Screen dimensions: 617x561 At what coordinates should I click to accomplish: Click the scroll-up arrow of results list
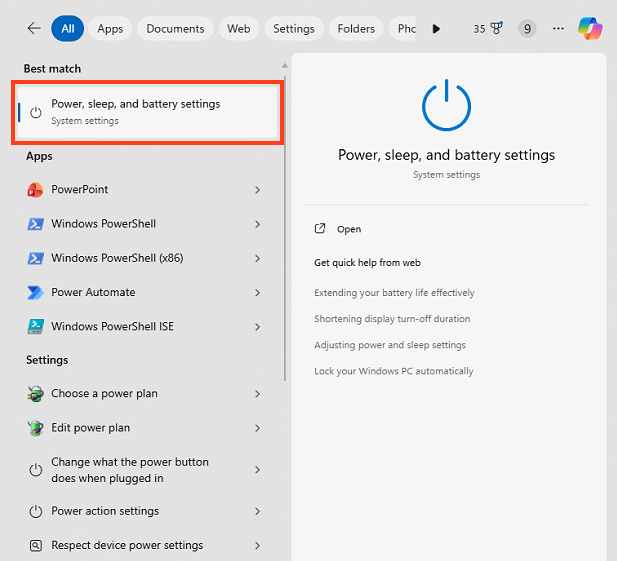(285, 65)
